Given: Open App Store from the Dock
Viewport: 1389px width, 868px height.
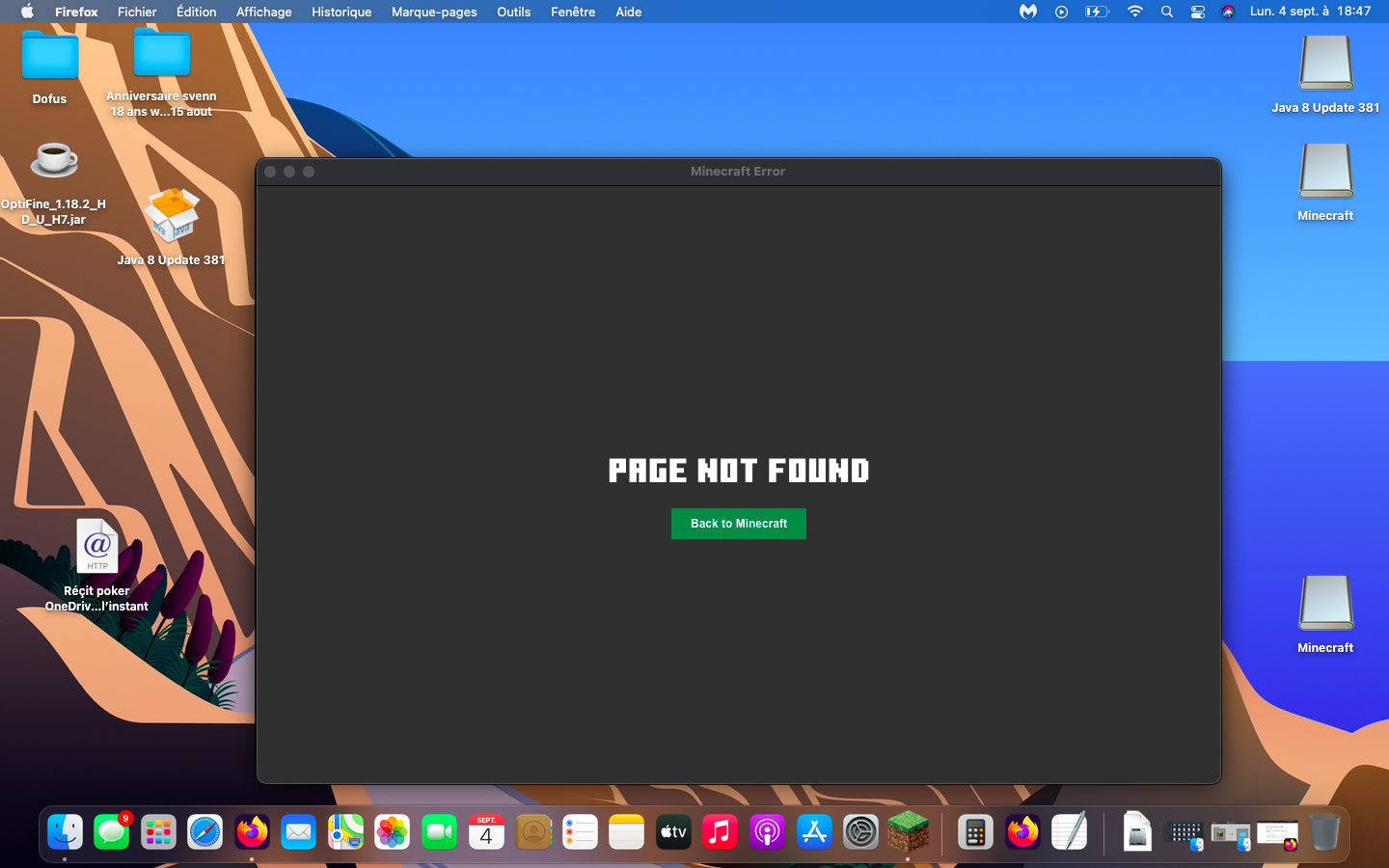Looking at the screenshot, I should tap(813, 831).
